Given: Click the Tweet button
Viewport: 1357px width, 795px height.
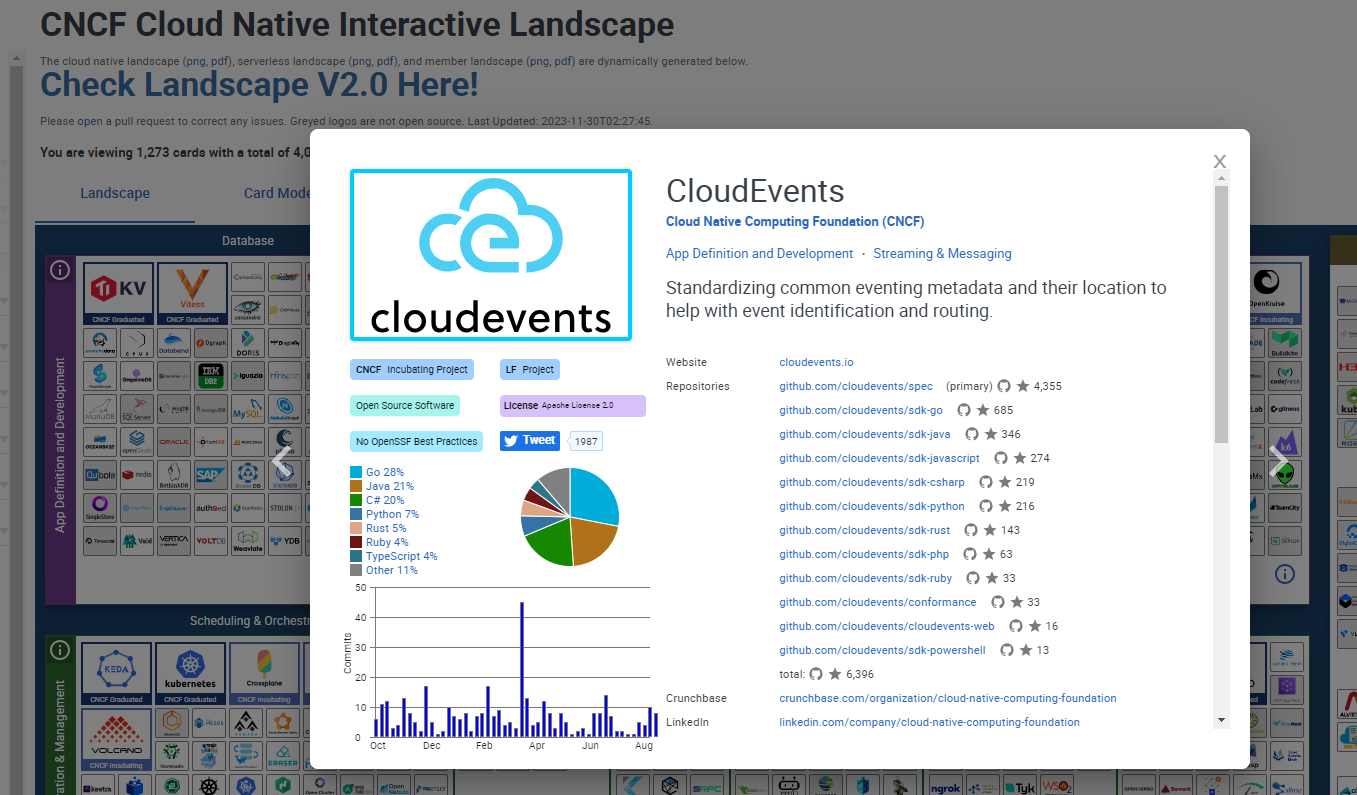Looking at the screenshot, I should click(530, 440).
